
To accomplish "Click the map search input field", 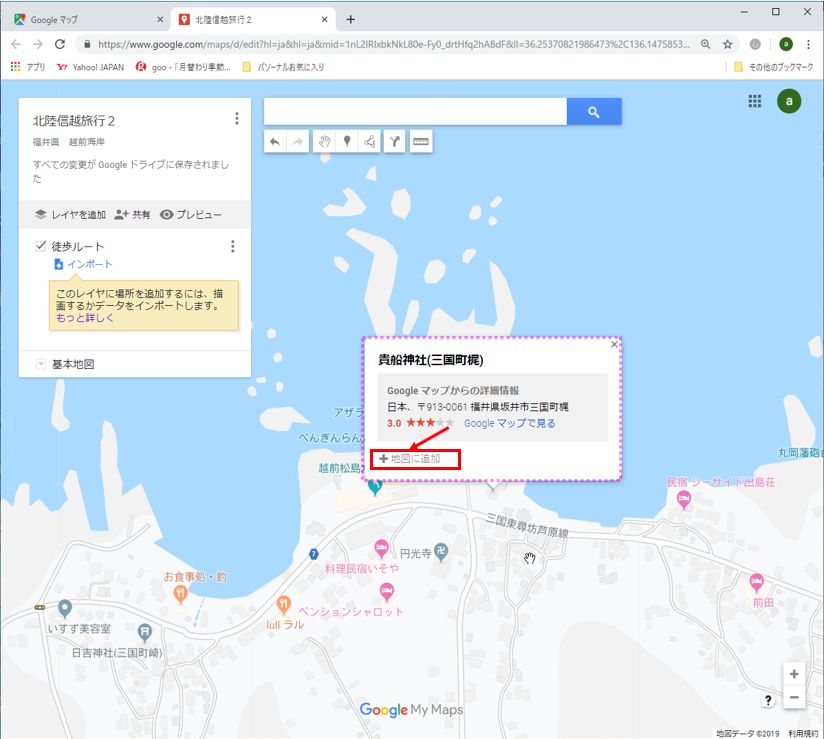I will (x=415, y=111).
